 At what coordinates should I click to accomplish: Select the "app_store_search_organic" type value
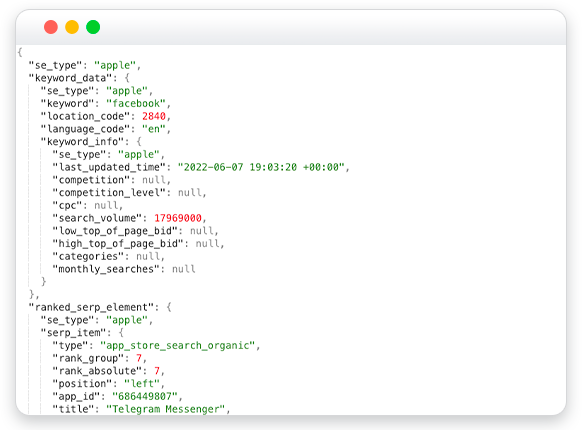point(178,345)
